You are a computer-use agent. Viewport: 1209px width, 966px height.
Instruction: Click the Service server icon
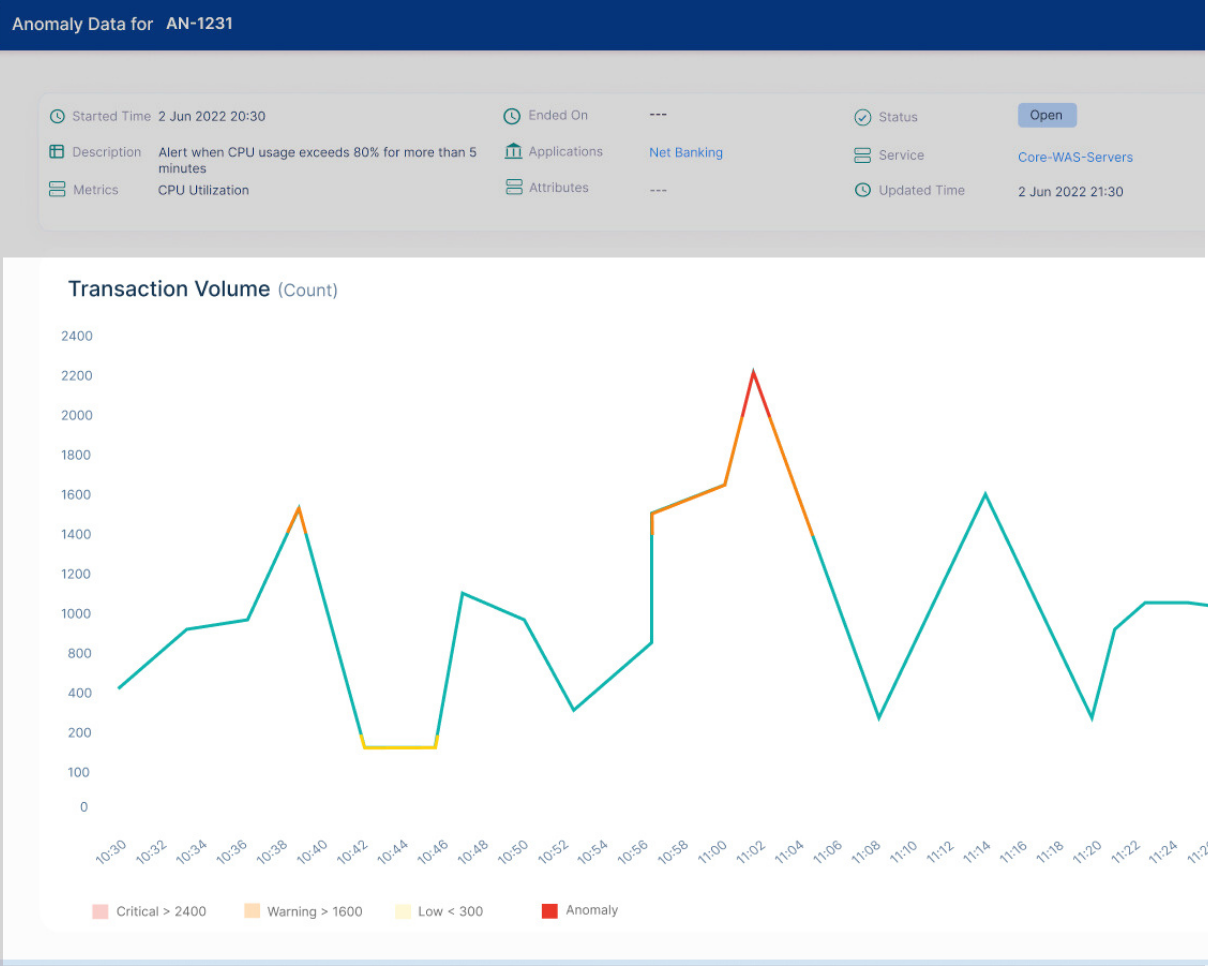pyautogui.click(x=862, y=156)
